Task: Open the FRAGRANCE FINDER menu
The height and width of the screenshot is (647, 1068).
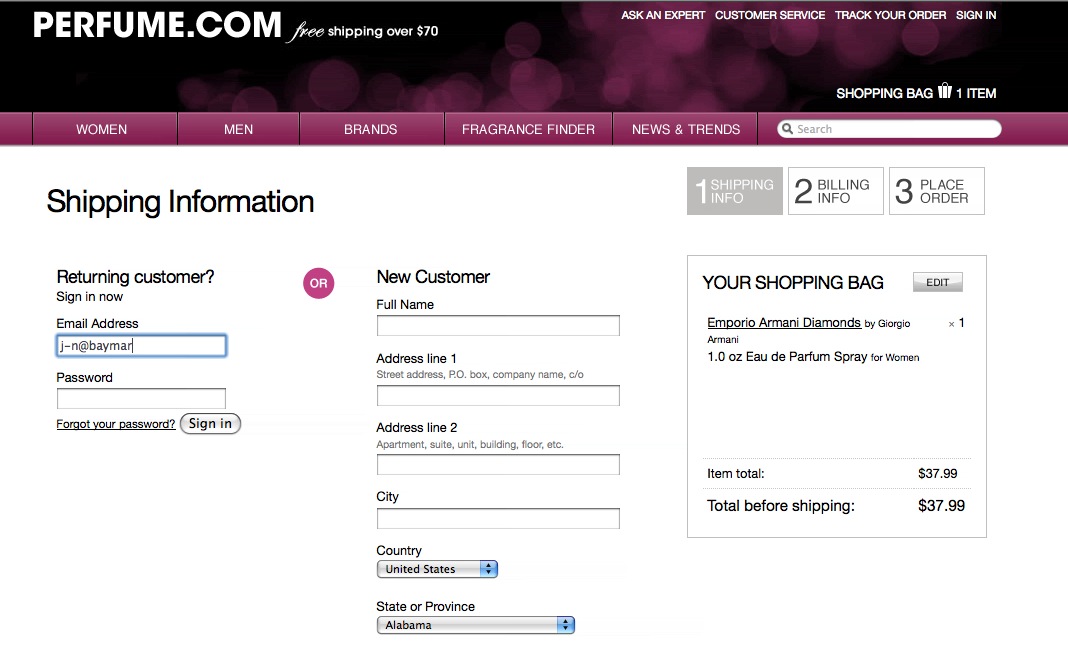Action: coord(528,128)
